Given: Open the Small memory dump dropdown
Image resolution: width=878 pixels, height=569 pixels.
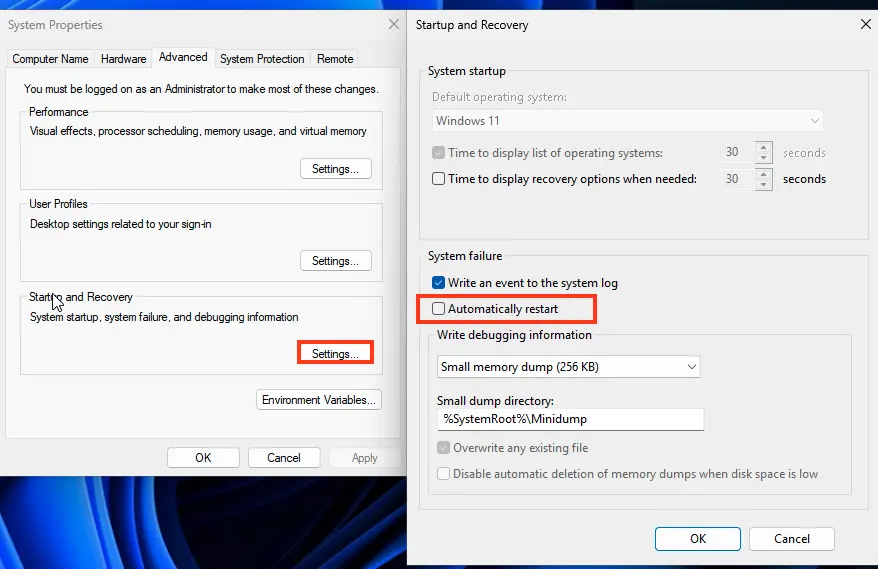Looking at the screenshot, I should click(568, 367).
